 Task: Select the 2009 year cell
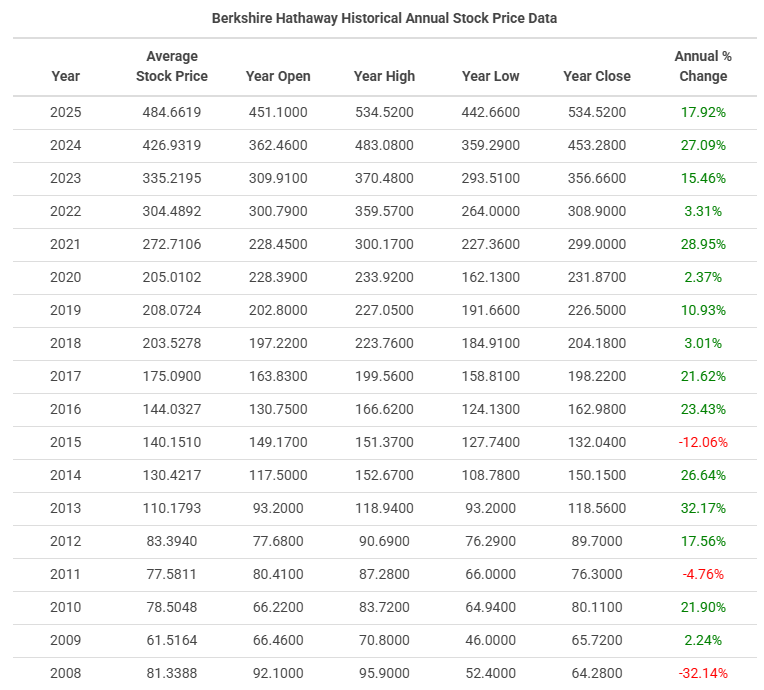[x=66, y=640]
